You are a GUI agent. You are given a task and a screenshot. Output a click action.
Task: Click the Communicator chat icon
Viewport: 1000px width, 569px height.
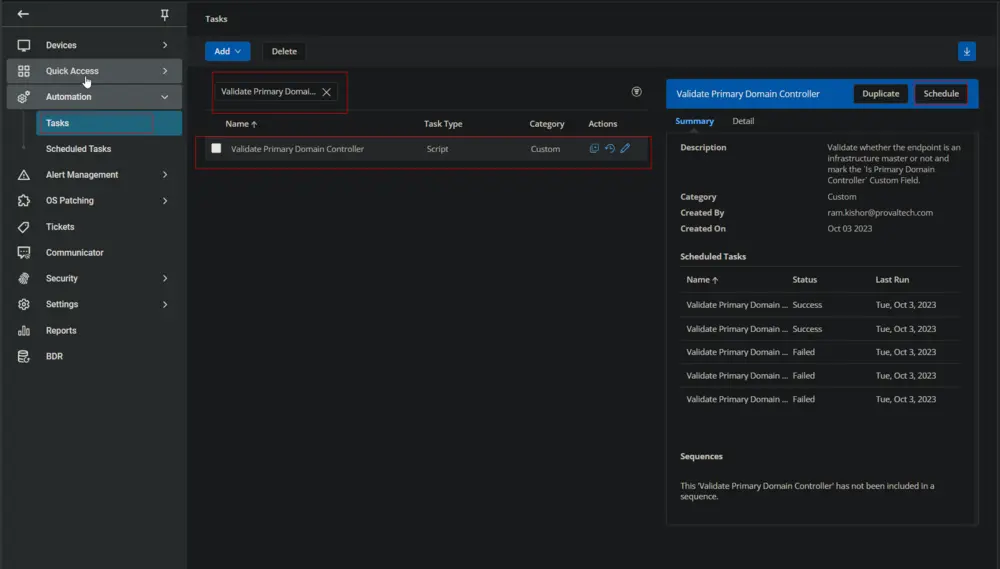point(24,253)
